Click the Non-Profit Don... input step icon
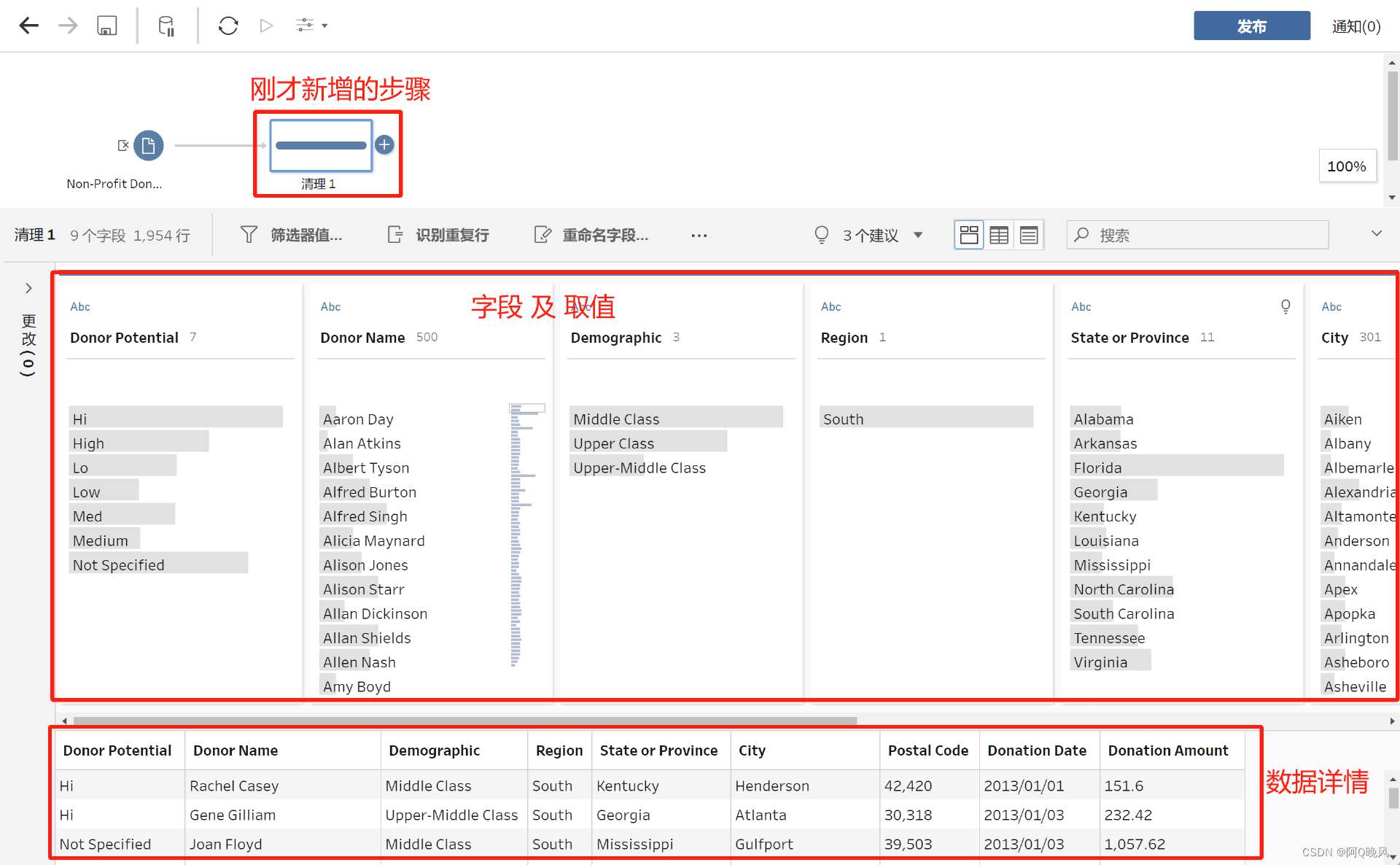 coord(148,145)
